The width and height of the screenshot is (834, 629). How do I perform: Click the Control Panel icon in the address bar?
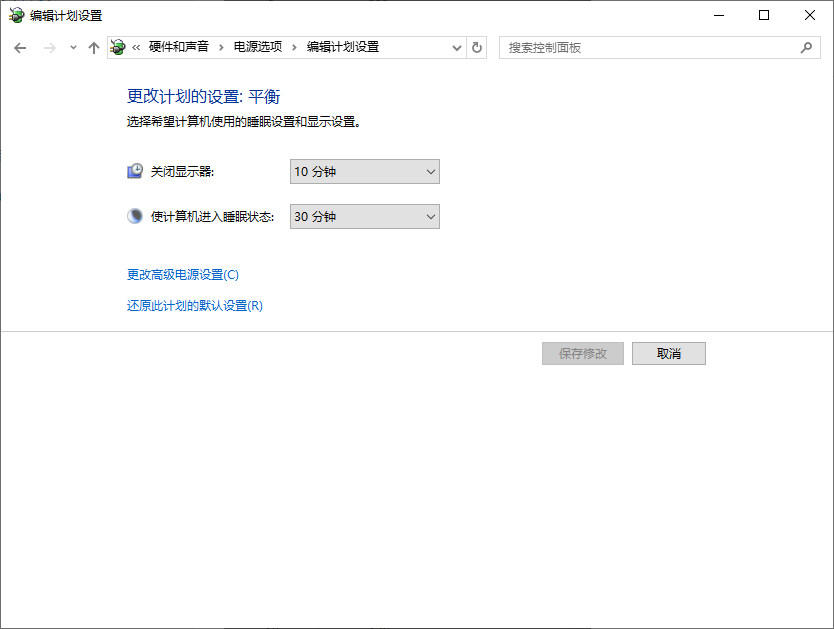point(116,46)
